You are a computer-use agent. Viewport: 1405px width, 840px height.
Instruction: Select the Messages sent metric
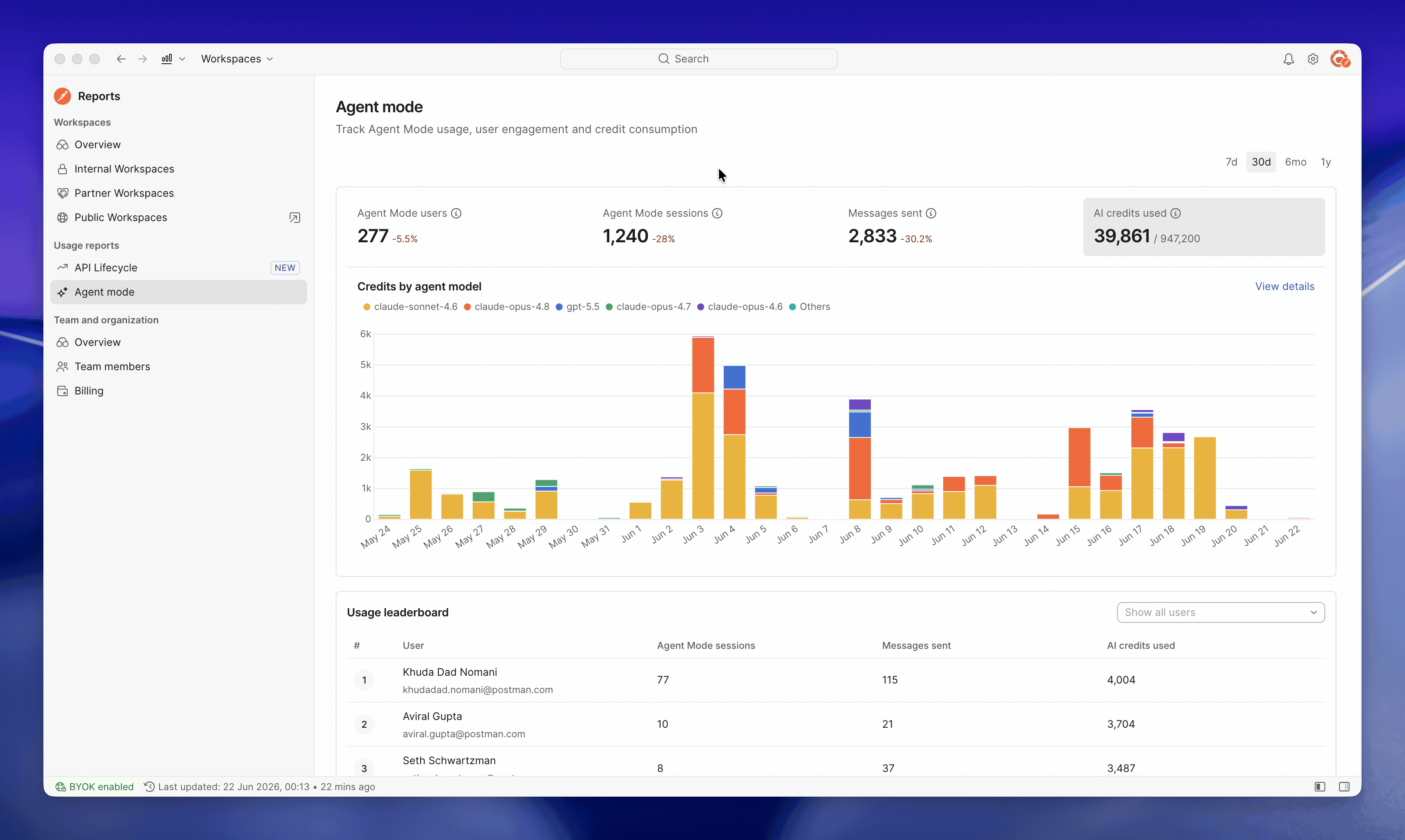959,226
